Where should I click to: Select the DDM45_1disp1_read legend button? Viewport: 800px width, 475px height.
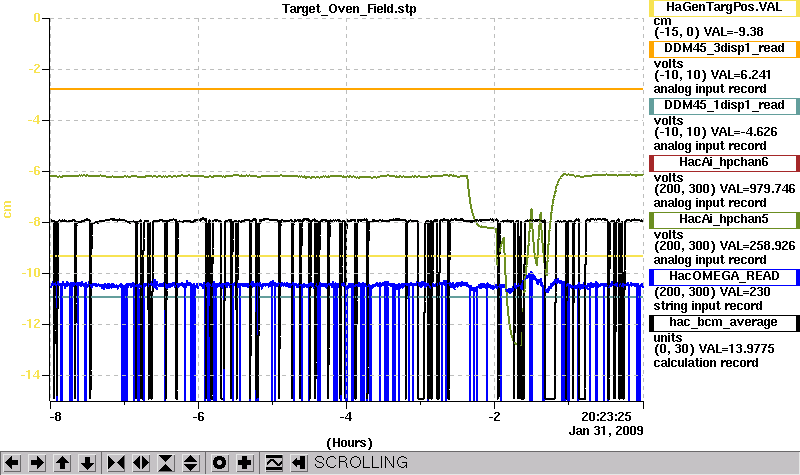[x=724, y=106]
